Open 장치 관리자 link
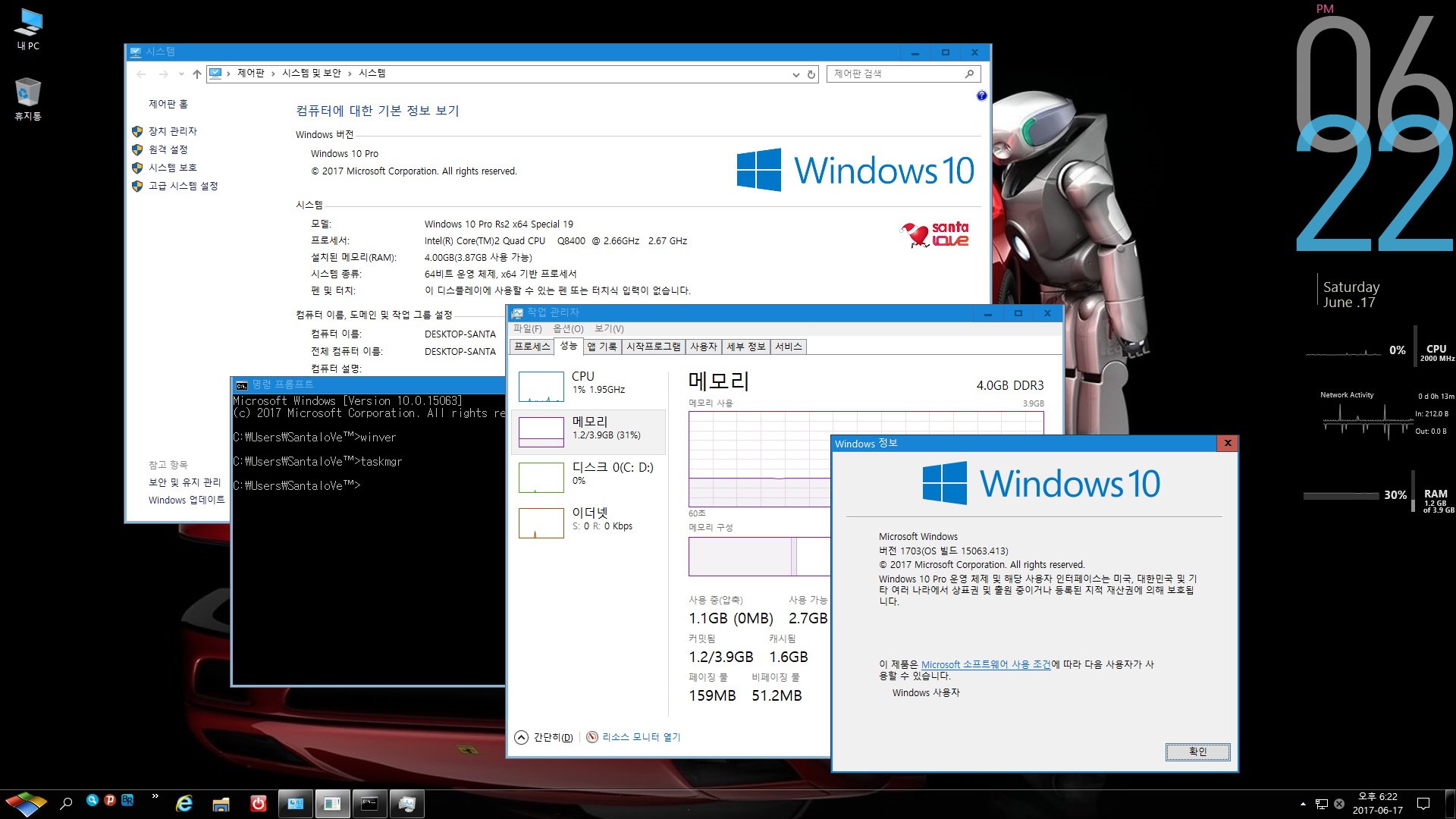The image size is (1456, 819). (x=172, y=131)
